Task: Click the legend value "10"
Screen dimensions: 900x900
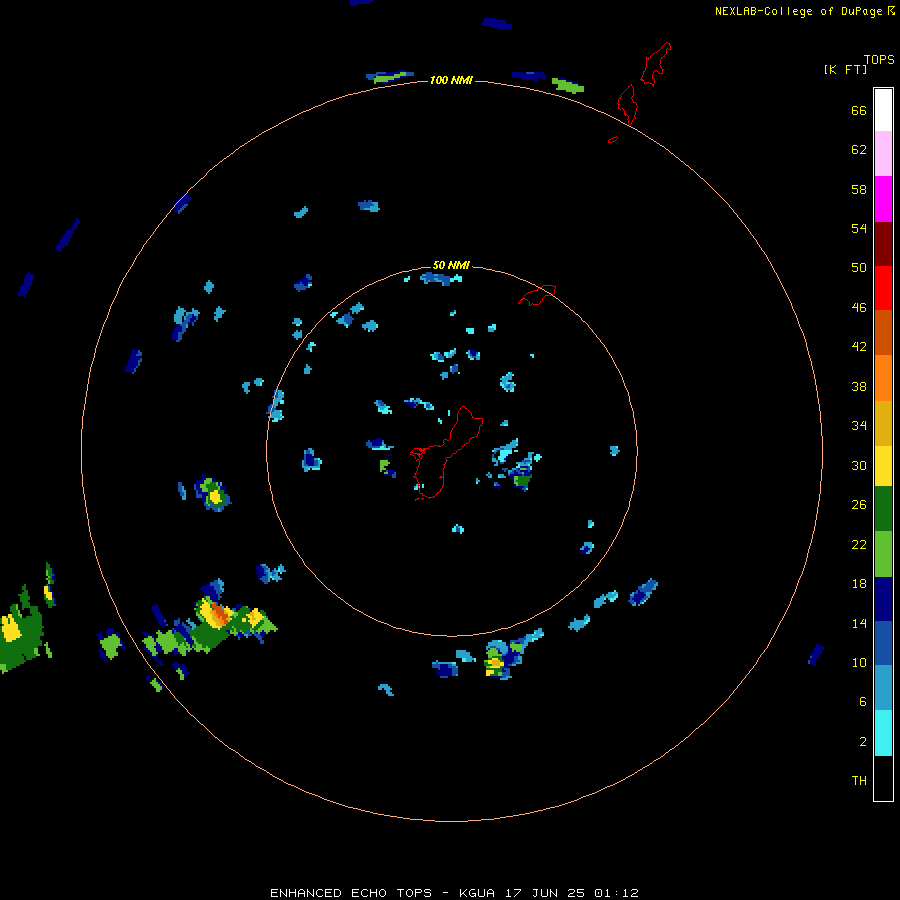Action: (x=859, y=663)
